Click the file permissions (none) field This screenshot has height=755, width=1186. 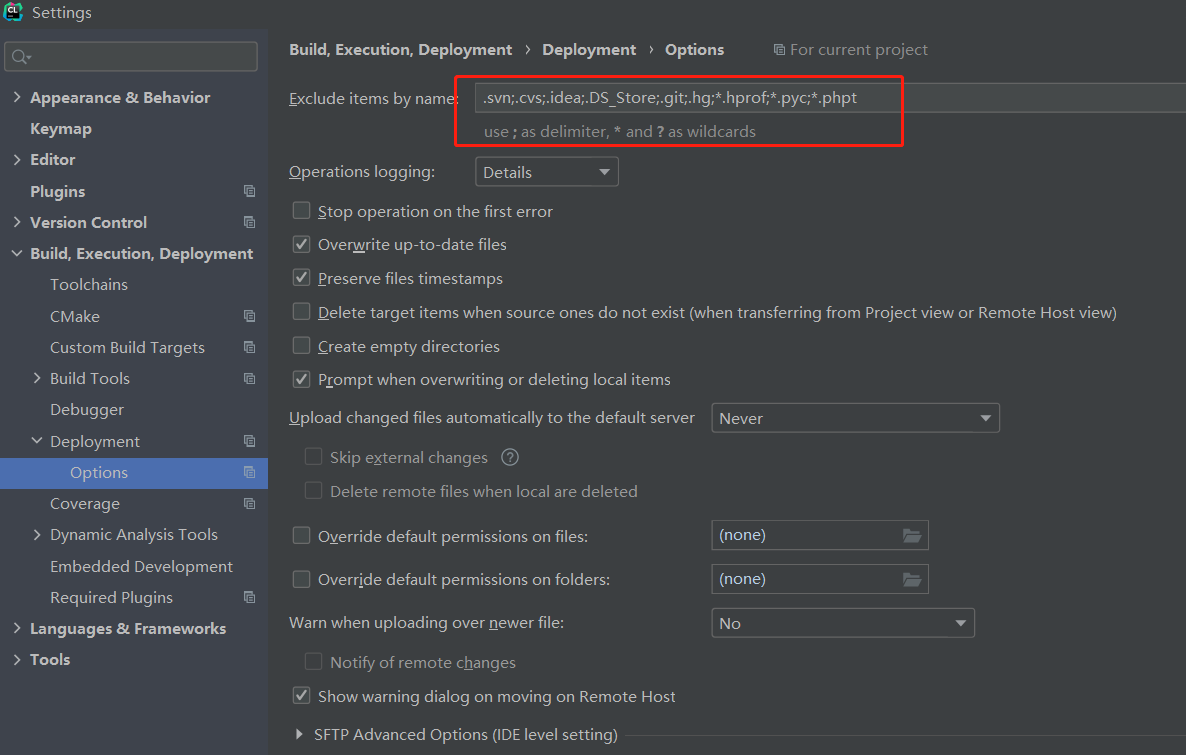pyautogui.click(x=820, y=535)
